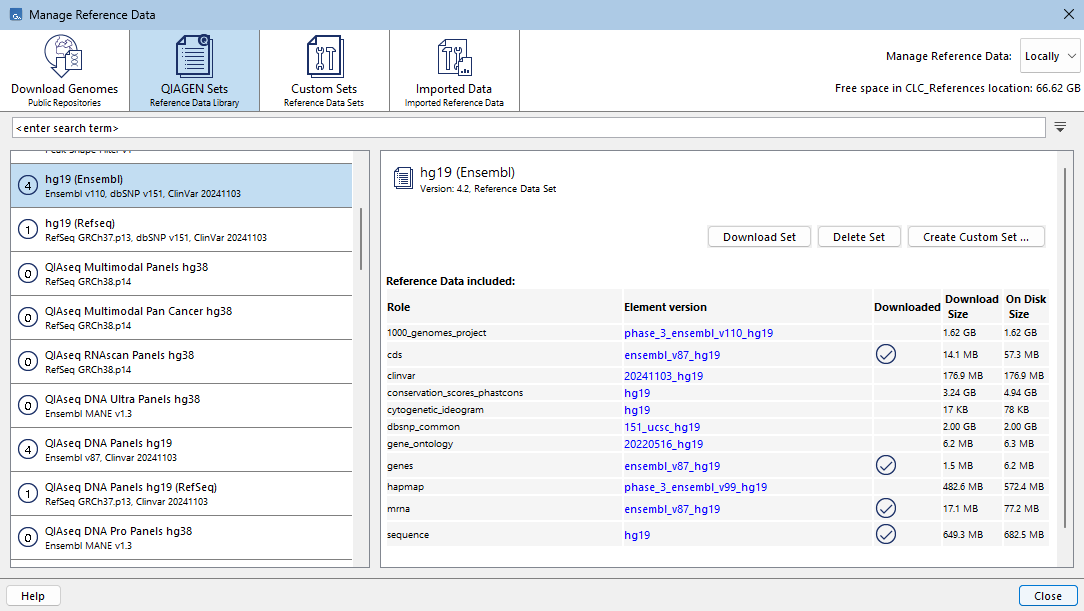The height and width of the screenshot is (611, 1084).
Task: Click the downloaded checkmark for genes row
Action: [x=885, y=466]
